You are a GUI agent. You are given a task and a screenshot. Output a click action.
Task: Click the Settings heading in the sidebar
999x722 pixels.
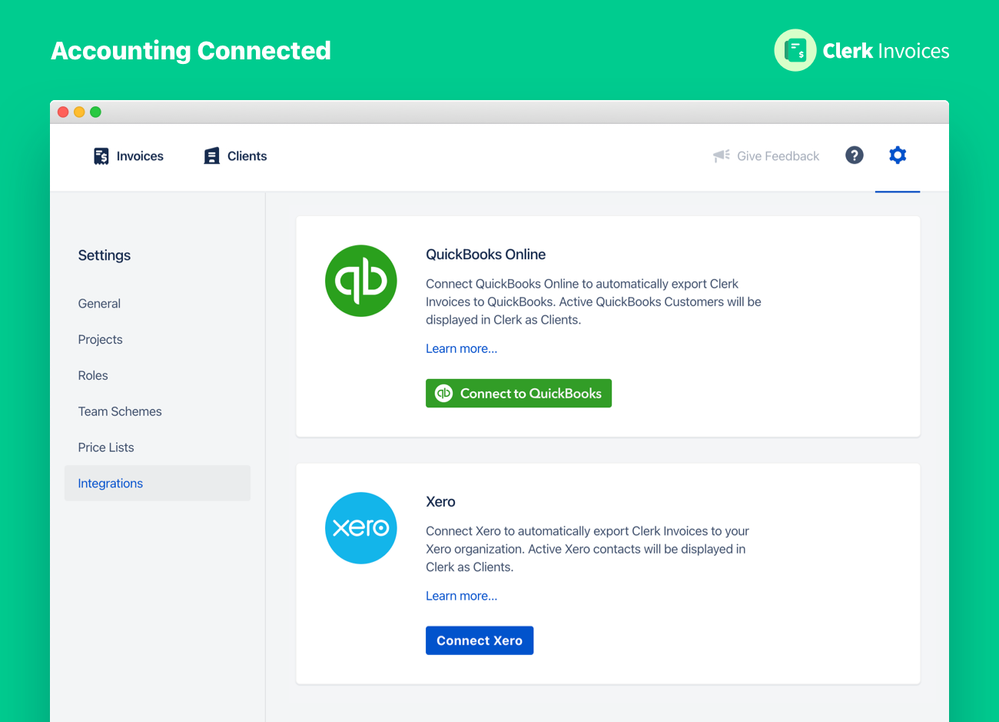[104, 255]
